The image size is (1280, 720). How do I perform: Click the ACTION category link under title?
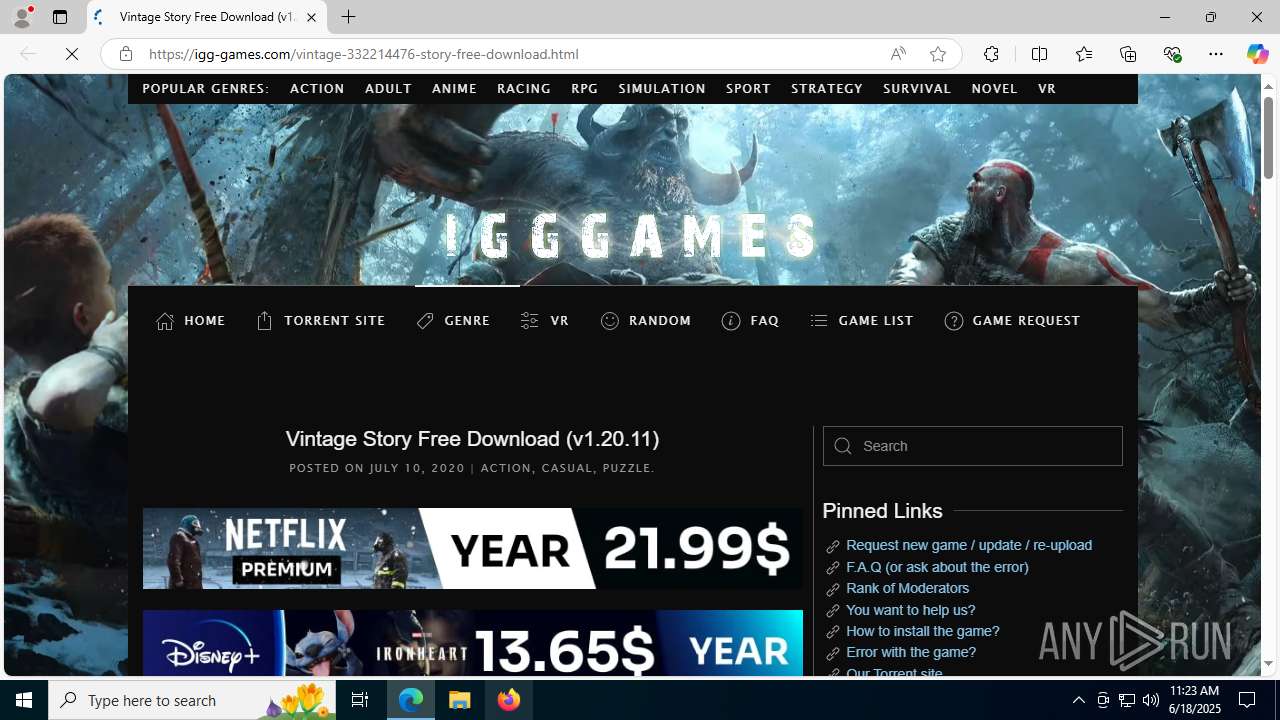[506, 468]
